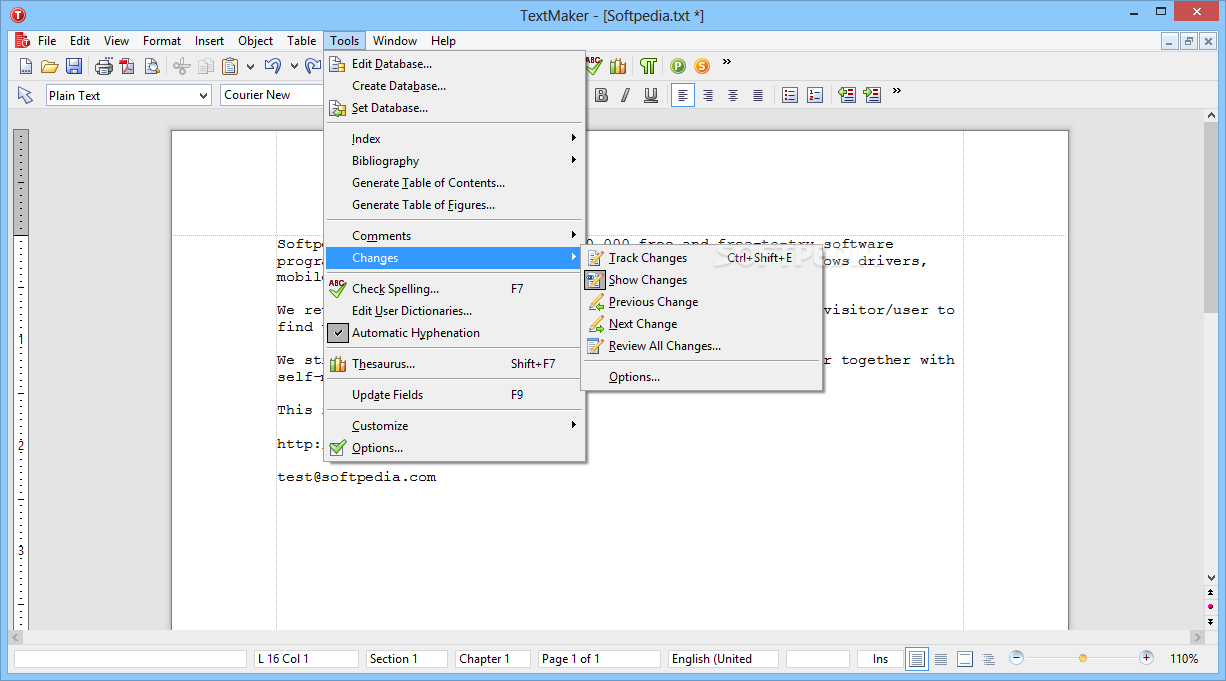The image size is (1226, 681).
Task: Expand formatting toolbar overflow chevron
Action: 897,91
